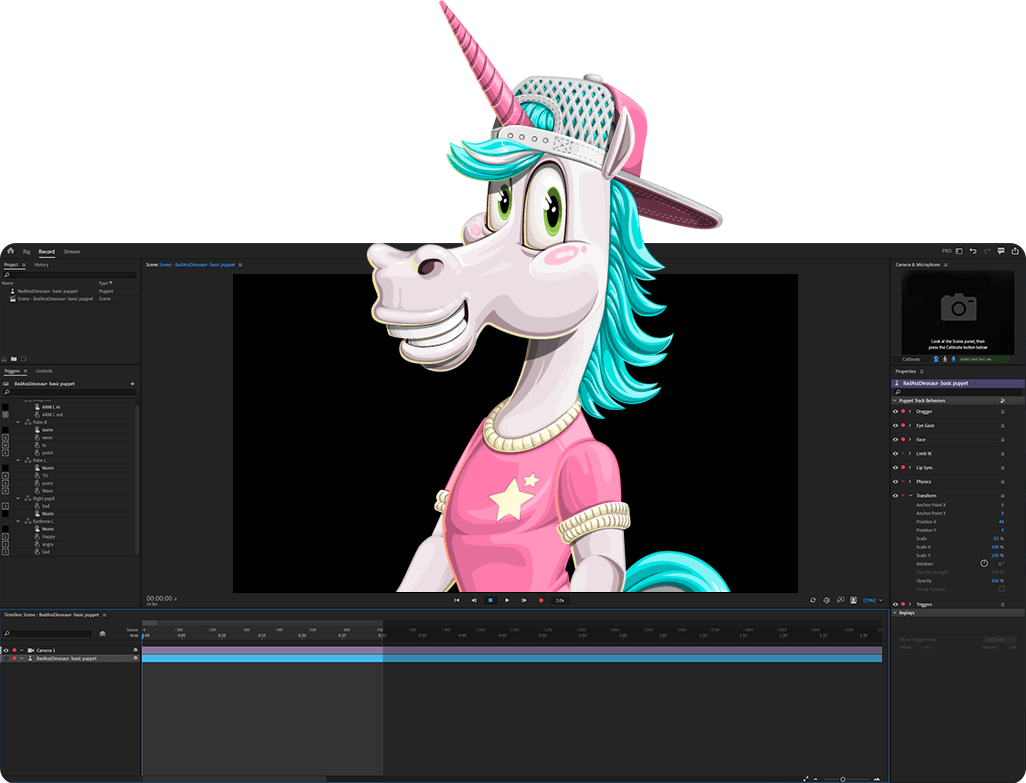Switch to the Rig workspace tab
The width and height of the screenshot is (1026, 783).
click(x=27, y=251)
